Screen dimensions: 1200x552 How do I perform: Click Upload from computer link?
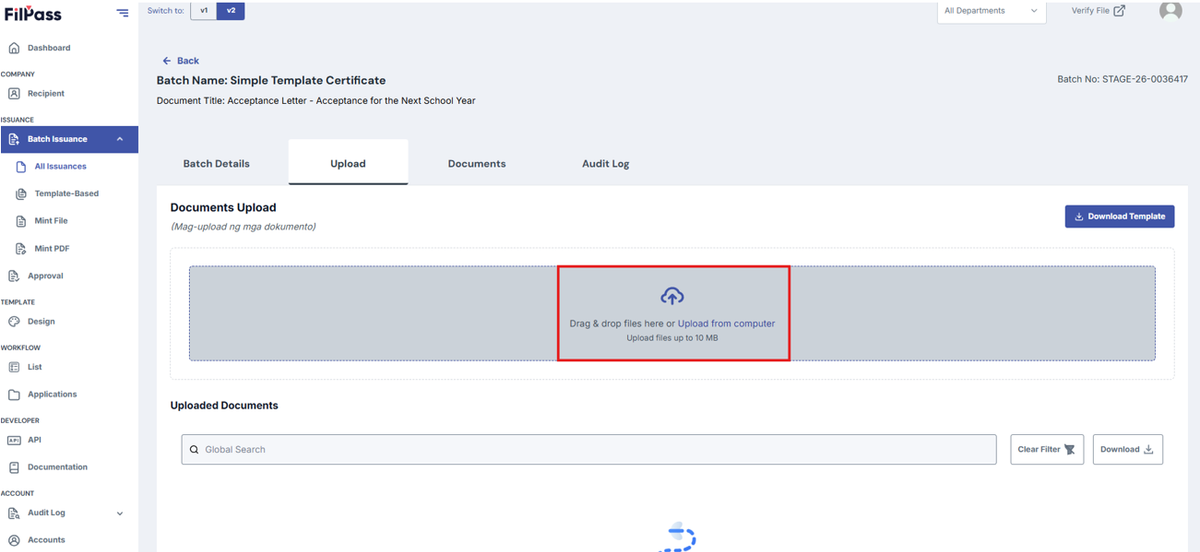coord(726,323)
